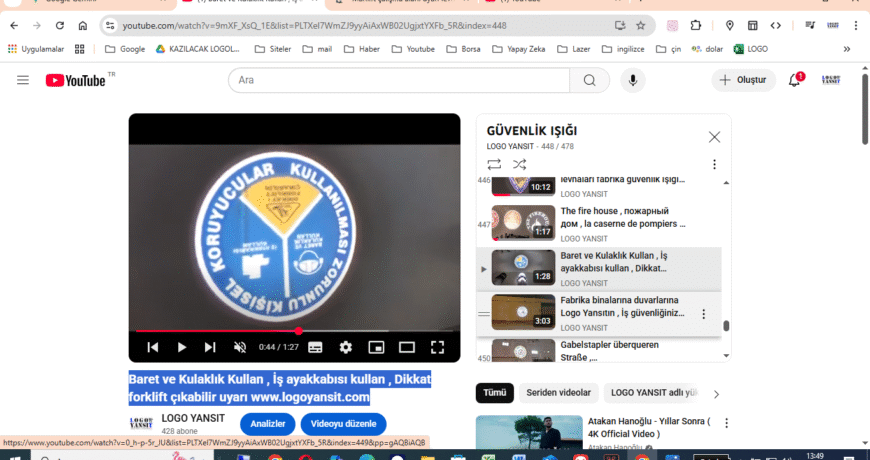The image size is (870, 460).
Task: Open the Google bookmarks folder
Action: tap(125, 49)
